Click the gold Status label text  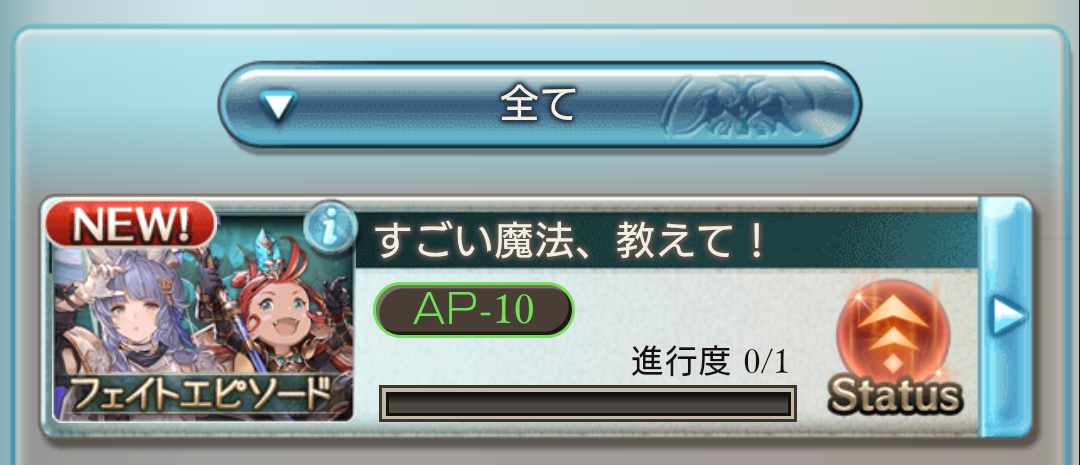coord(895,395)
